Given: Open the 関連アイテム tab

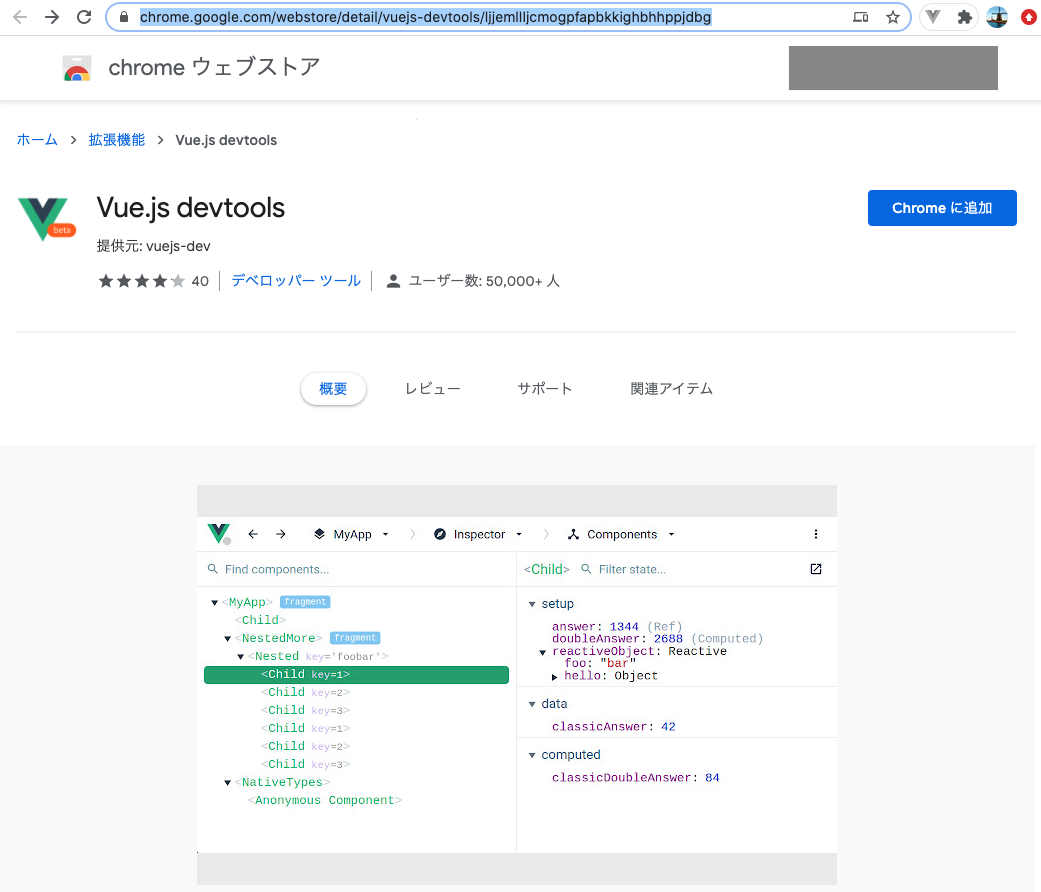Looking at the screenshot, I should (671, 388).
